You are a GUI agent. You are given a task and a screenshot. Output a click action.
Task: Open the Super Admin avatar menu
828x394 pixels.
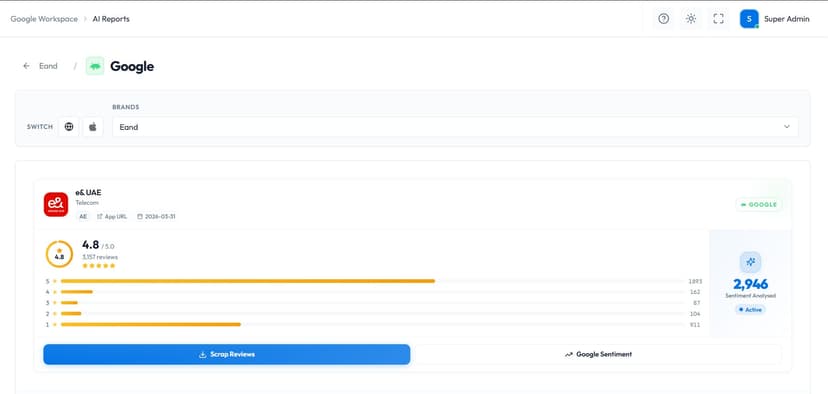click(749, 19)
